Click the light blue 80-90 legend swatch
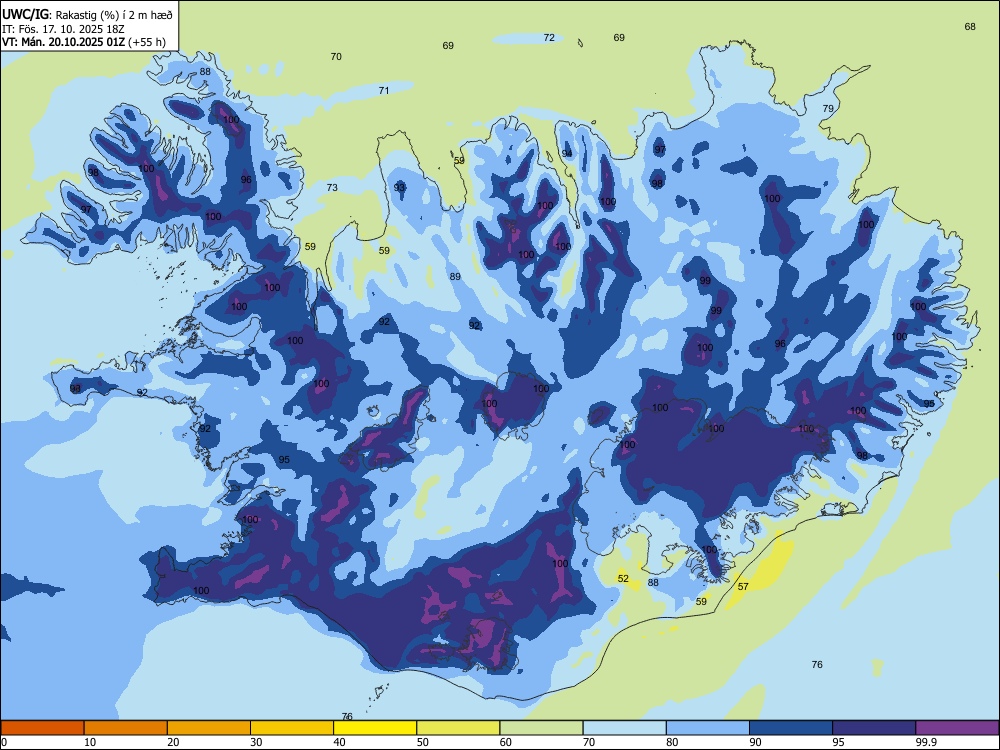Screen dimensions: 1000x750 [x=708, y=728]
